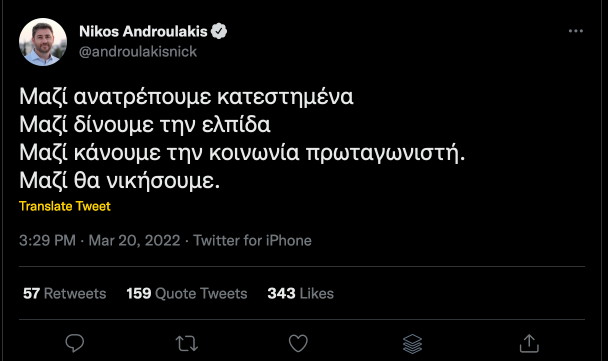The image size is (608, 361).
Task: Retweet using the arrows icon
Action: coord(187,344)
